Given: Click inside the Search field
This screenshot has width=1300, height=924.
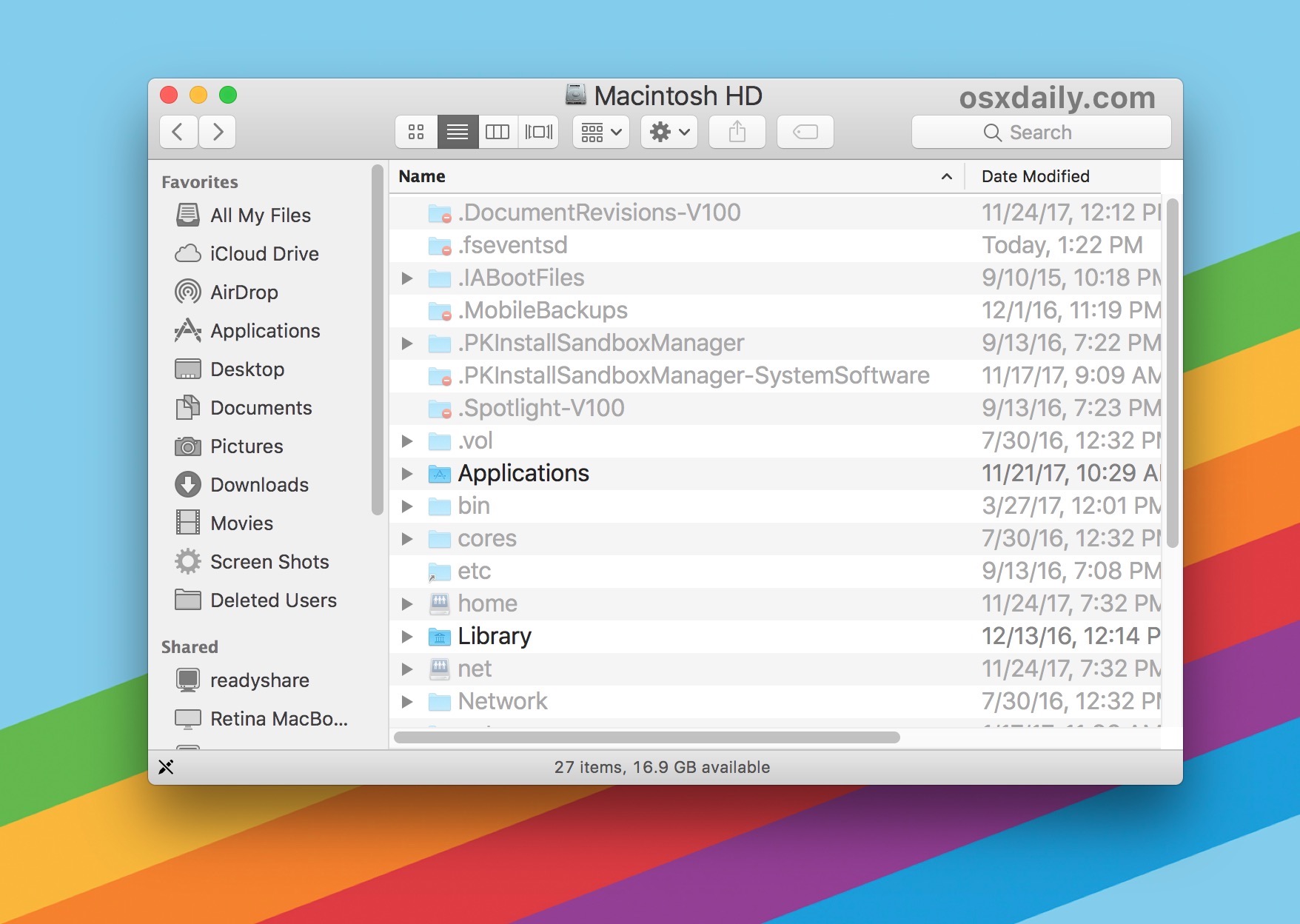Looking at the screenshot, I should (1042, 132).
